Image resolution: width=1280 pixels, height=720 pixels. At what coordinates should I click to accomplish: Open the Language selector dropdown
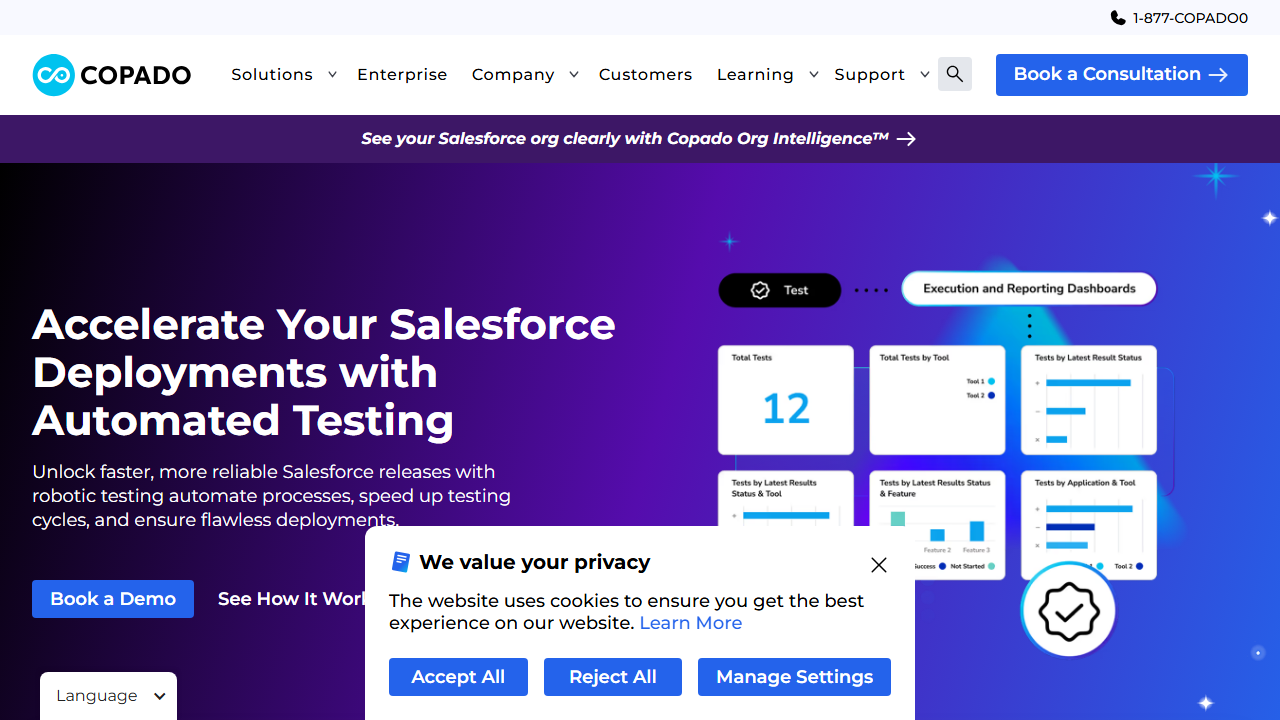coord(108,696)
